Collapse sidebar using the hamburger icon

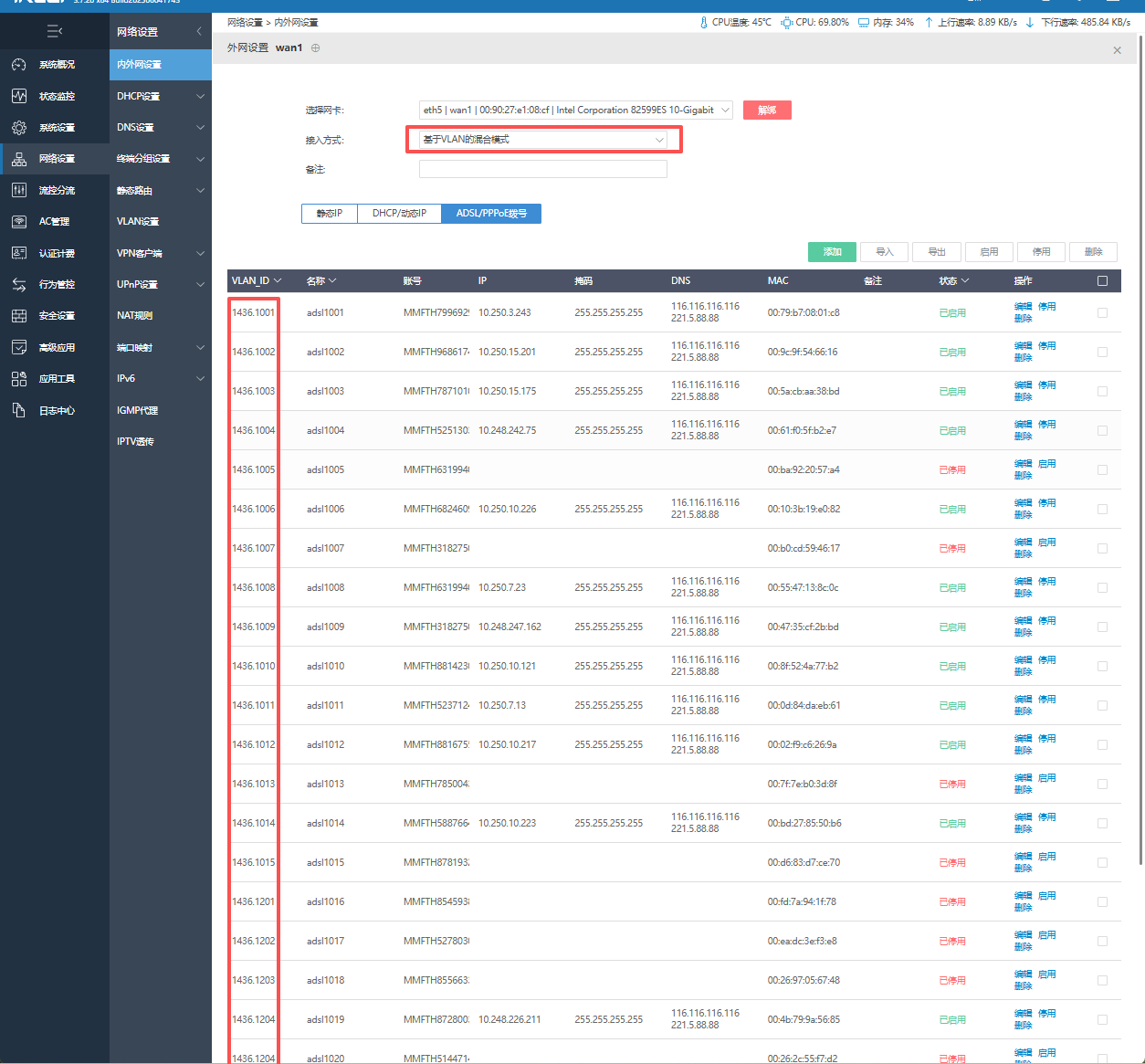click(x=54, y=31)
